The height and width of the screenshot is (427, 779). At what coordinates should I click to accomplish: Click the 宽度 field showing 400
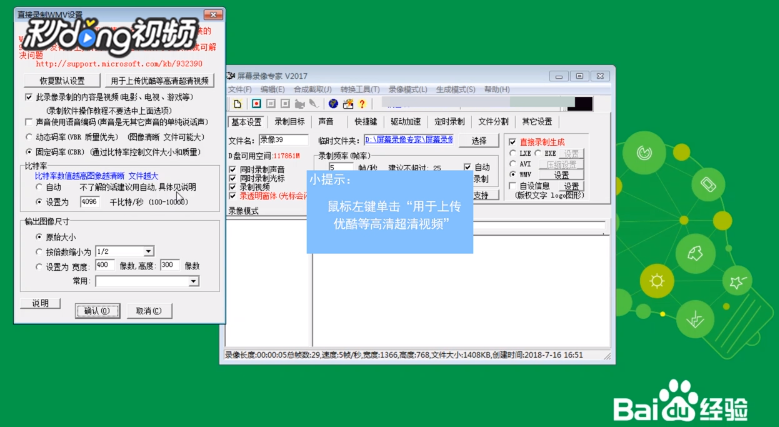pos(104,265)
